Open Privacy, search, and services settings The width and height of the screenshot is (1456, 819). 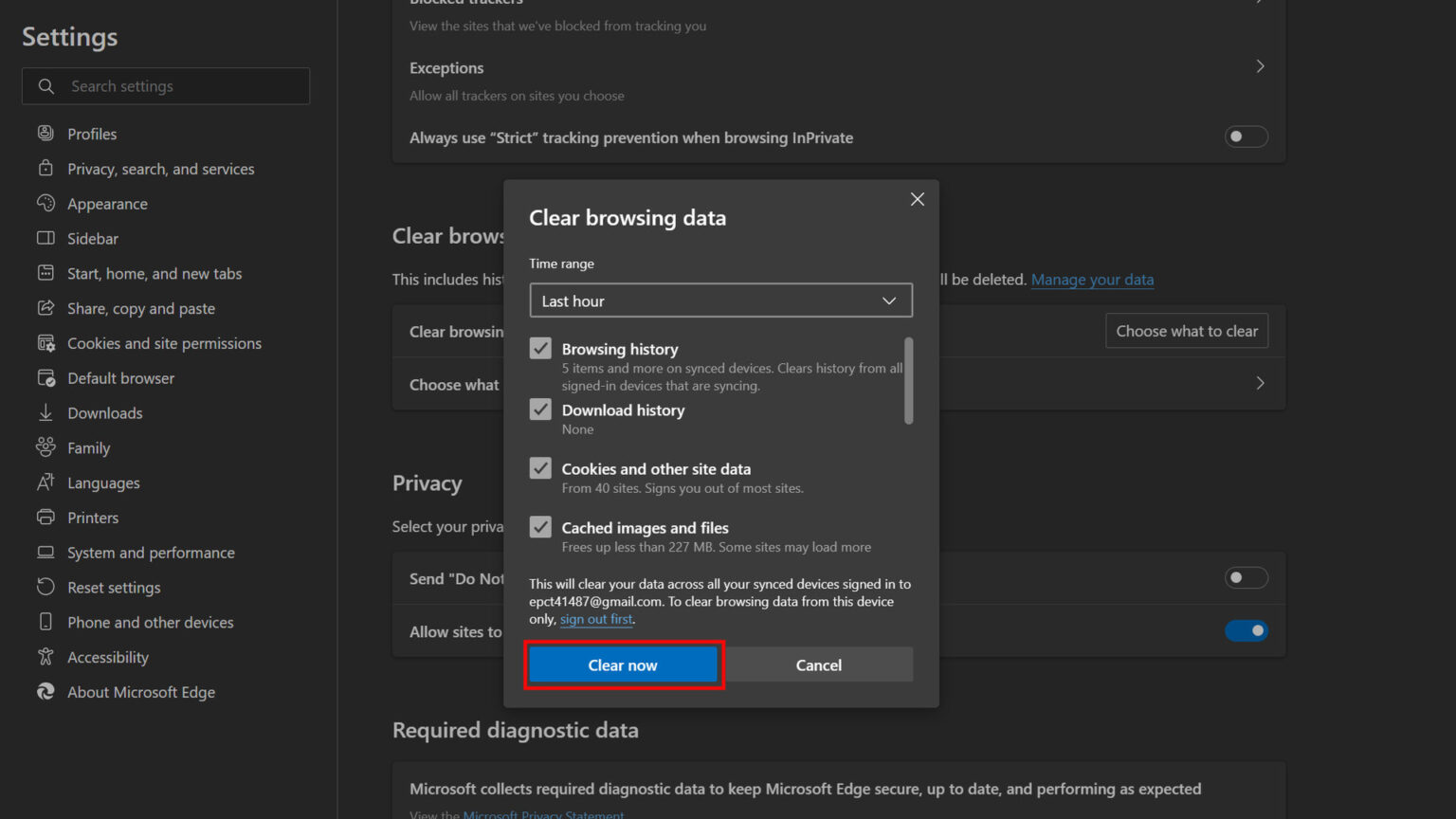click(160, 168)
